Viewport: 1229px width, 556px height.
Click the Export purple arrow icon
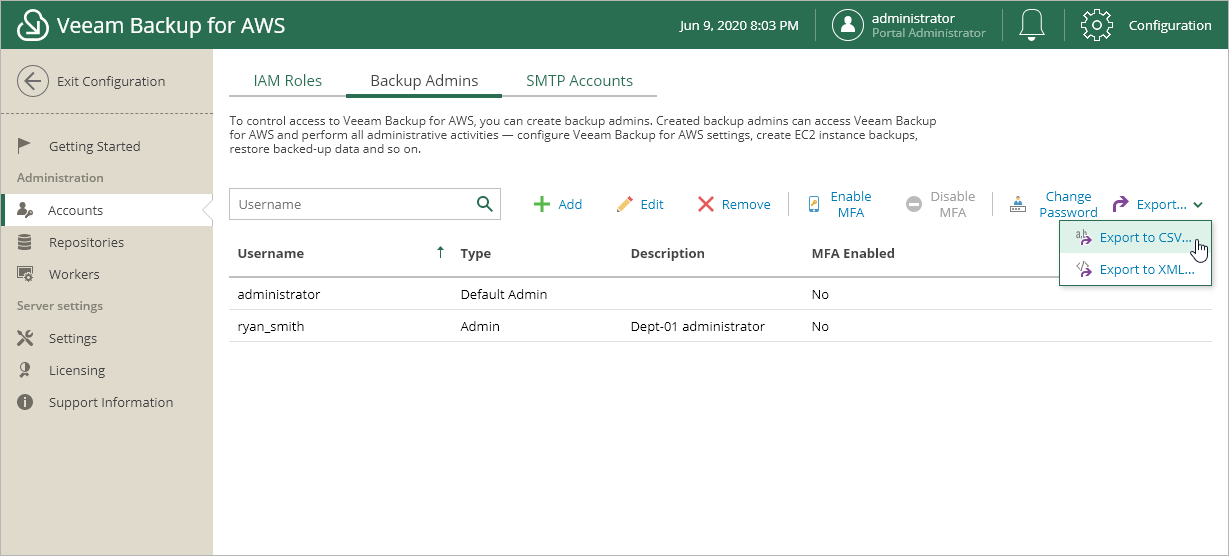coord(1120,204)
